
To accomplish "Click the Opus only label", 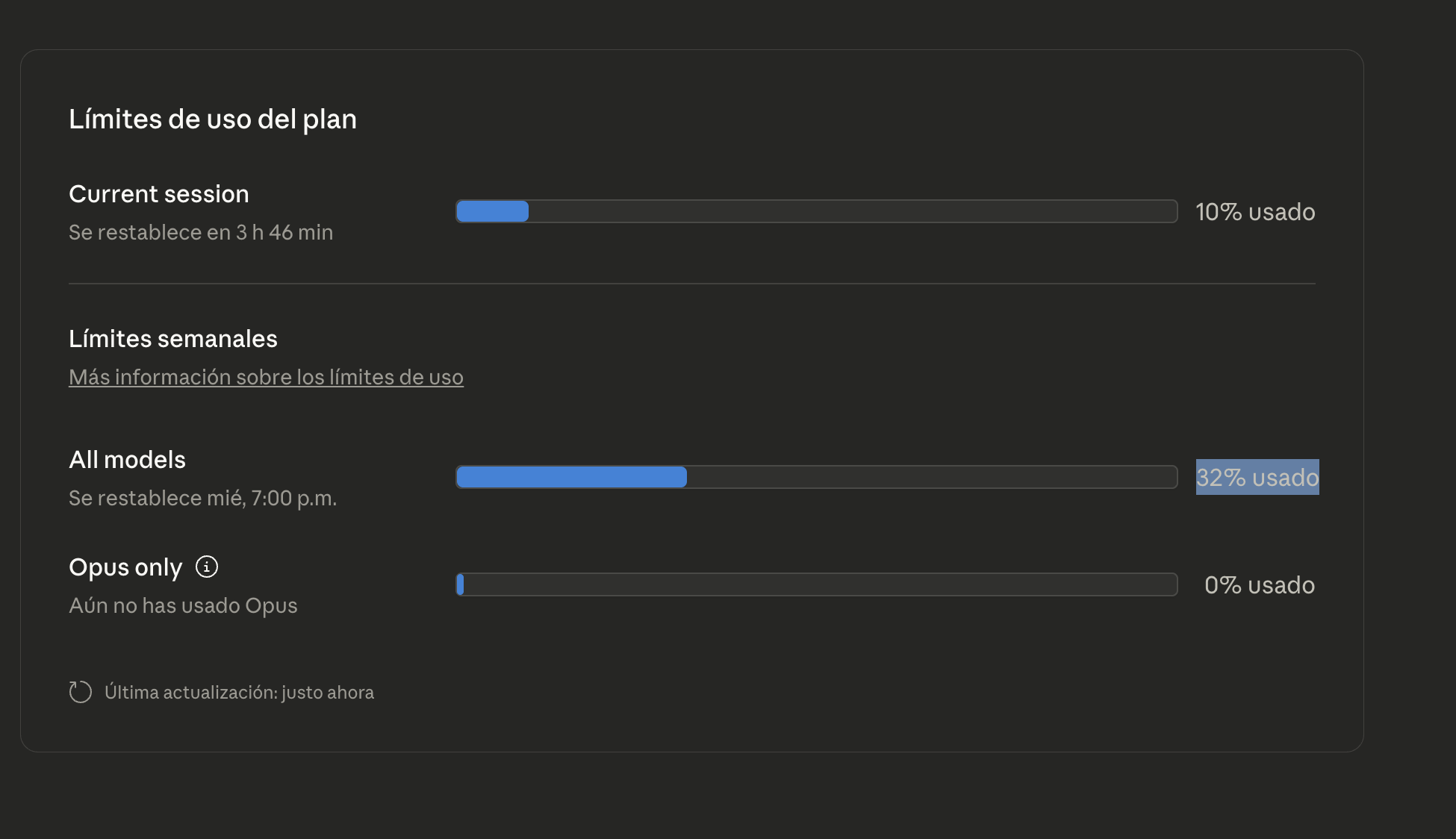I will tap(125, 567).
